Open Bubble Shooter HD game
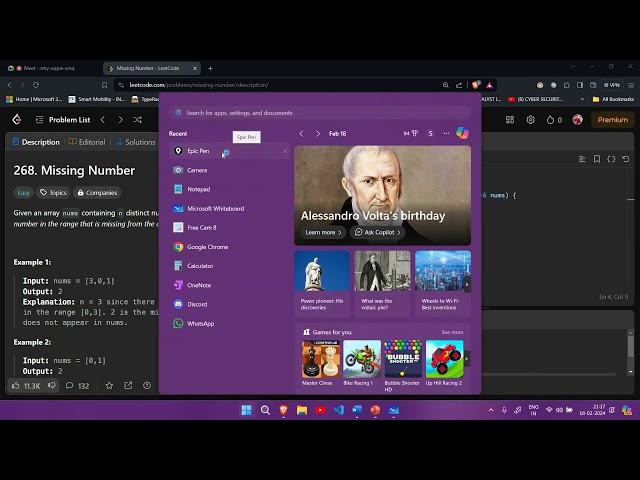Image resolution: width=640 pixels, height=480 pixels. [x=403, y=366]
